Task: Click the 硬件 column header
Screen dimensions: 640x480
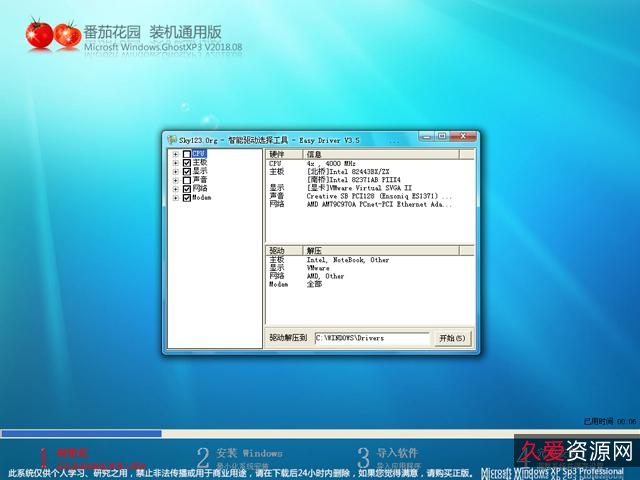Action: click(x=284, y=154)
